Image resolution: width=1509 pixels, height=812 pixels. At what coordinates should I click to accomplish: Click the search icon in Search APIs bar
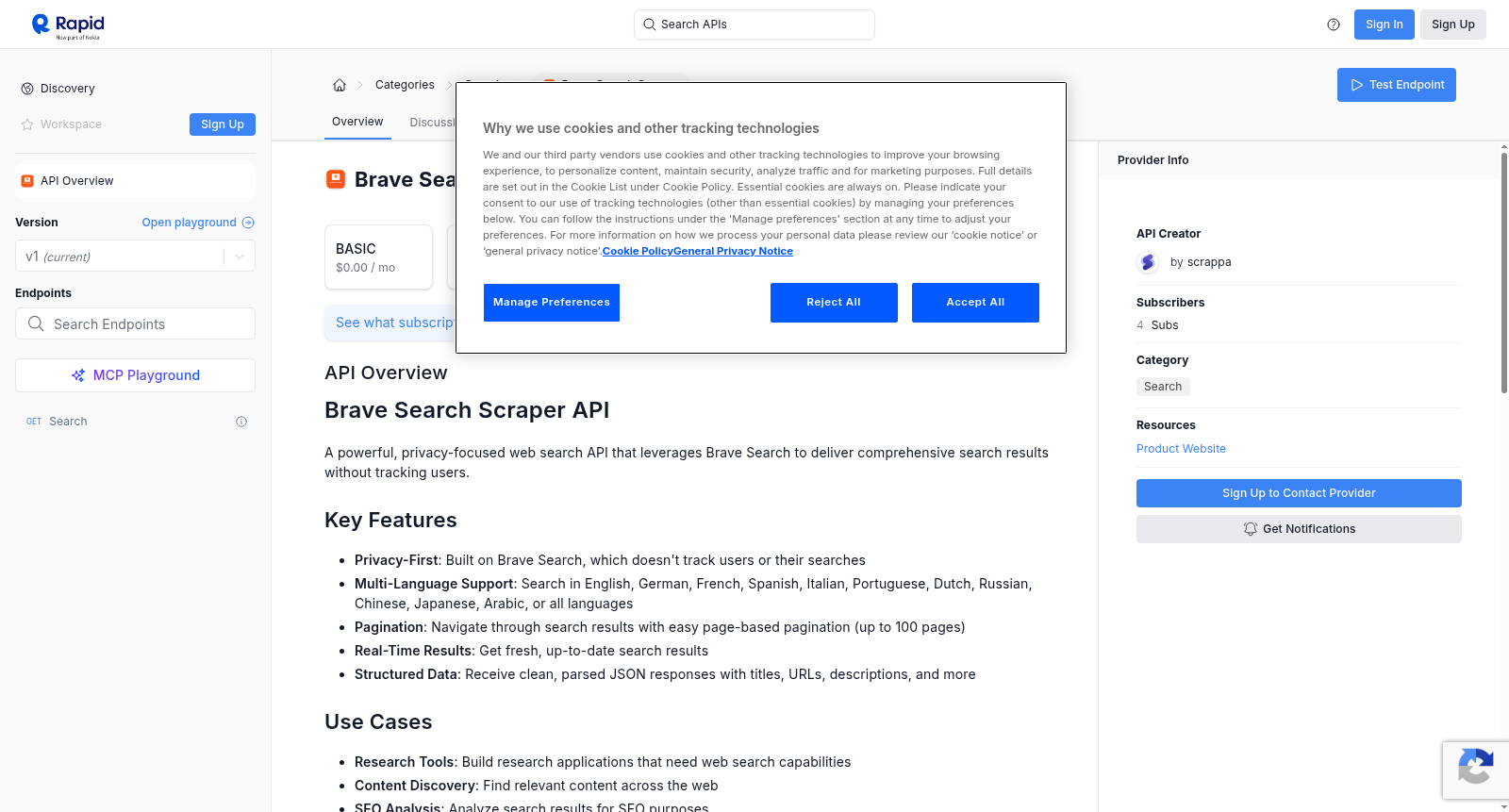pos(650,25)
